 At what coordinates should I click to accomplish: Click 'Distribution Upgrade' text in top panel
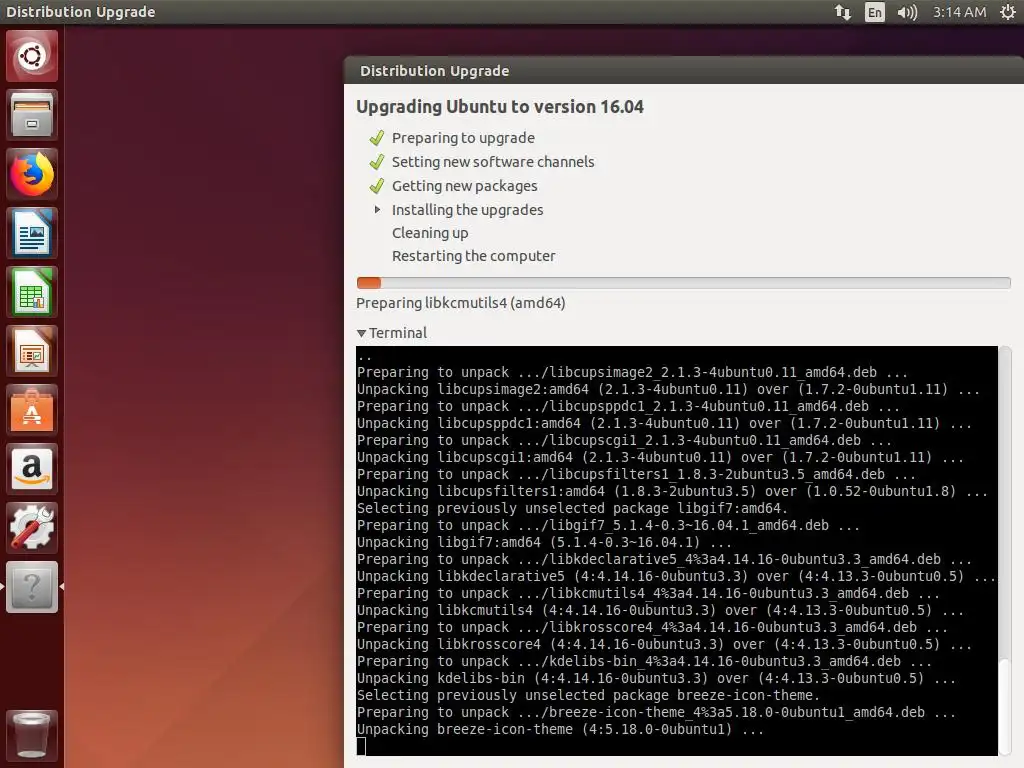pyautogui.click(x=81, y=12)
